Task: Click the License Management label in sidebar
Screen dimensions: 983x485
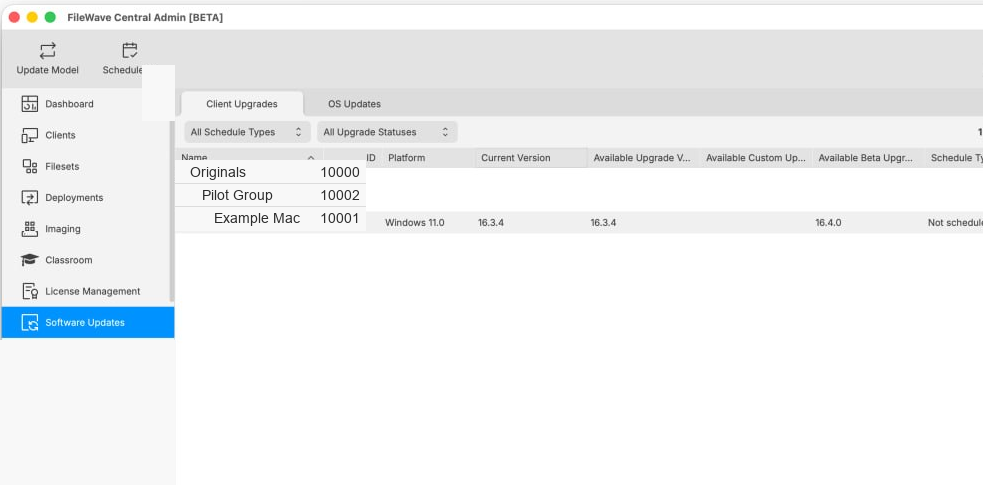Action: tap(93, 291)
